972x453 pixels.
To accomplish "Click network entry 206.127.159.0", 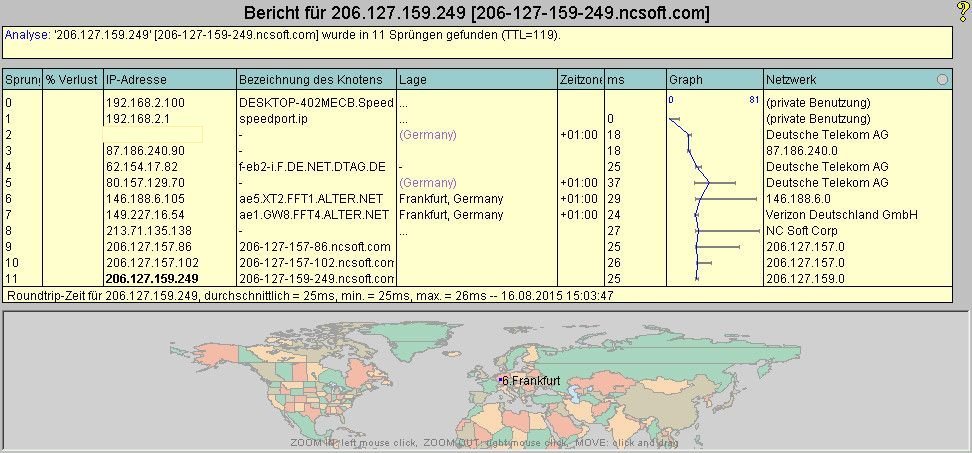I will click(805, 279).
